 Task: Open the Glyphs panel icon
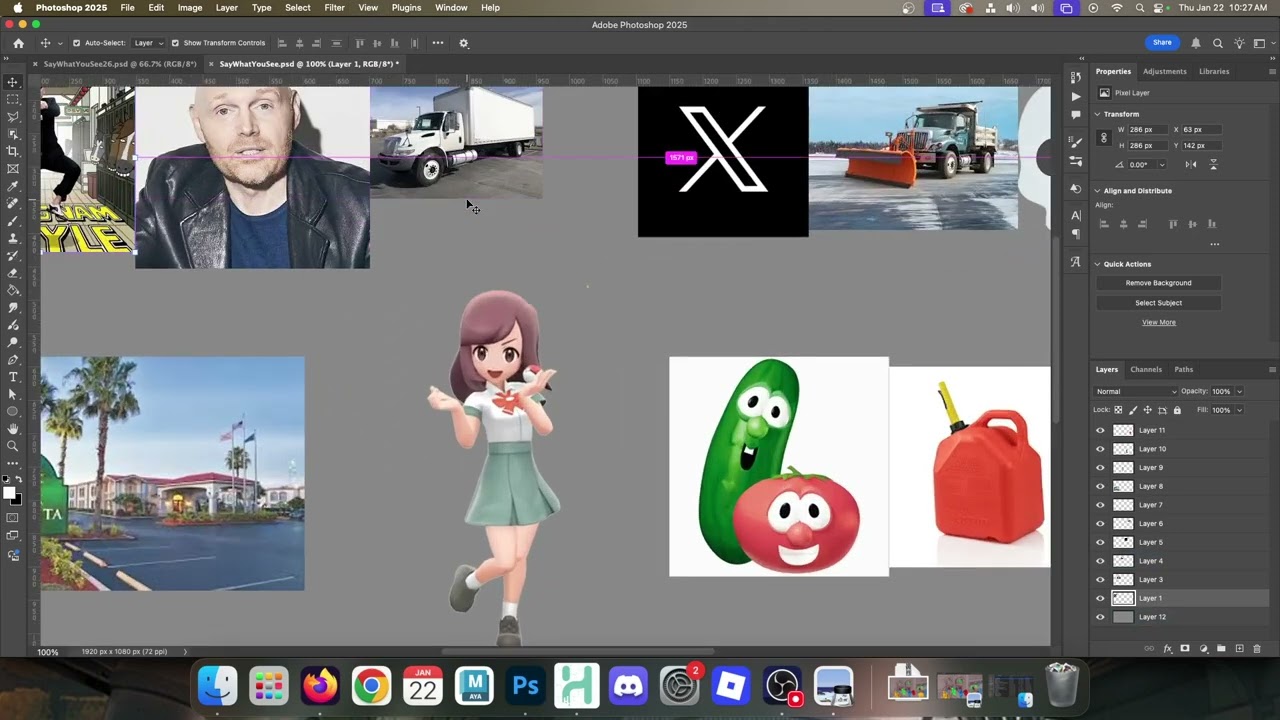click(1075, 262)
